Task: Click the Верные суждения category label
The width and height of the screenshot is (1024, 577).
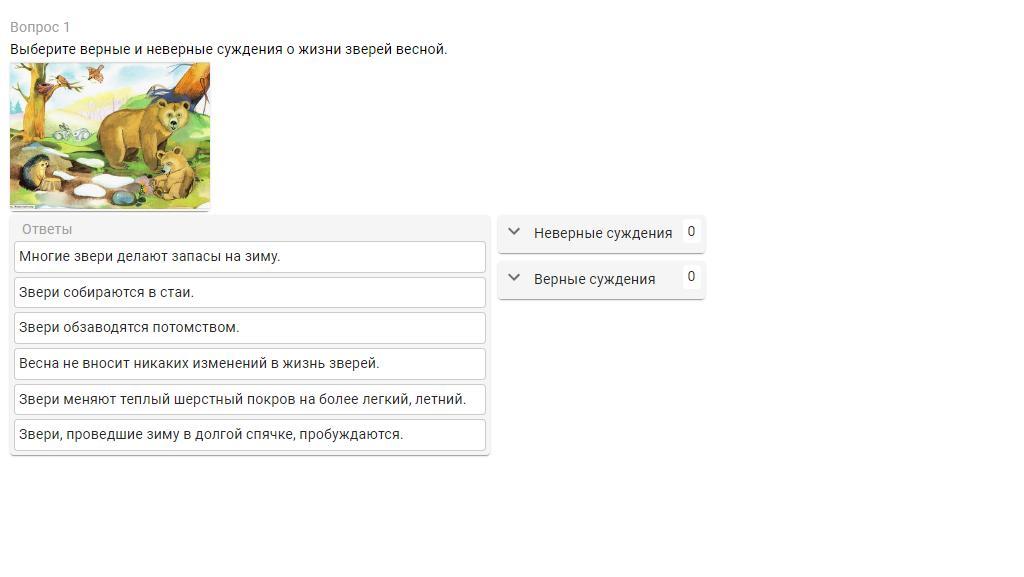Action: click(x=594, y=279)
